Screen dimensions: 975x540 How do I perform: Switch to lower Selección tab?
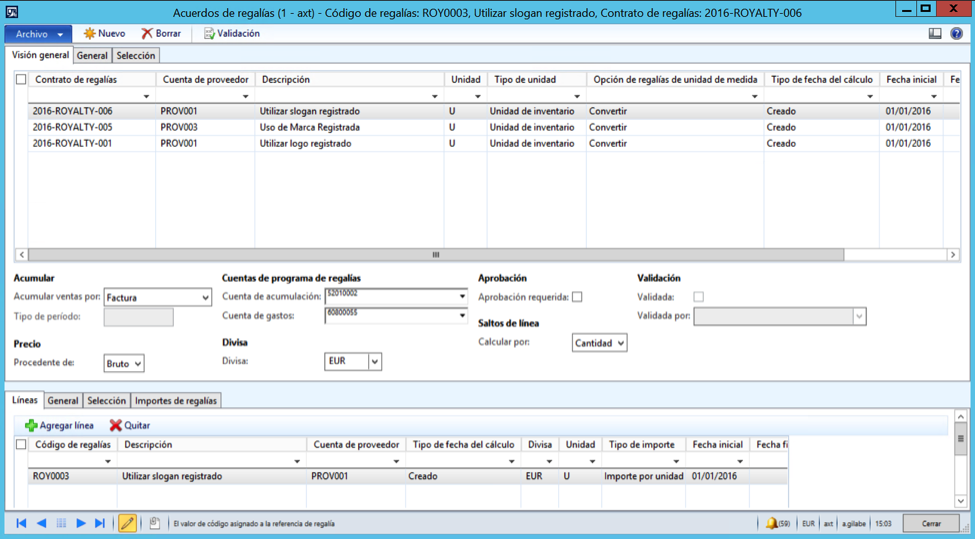coord(106,401)
